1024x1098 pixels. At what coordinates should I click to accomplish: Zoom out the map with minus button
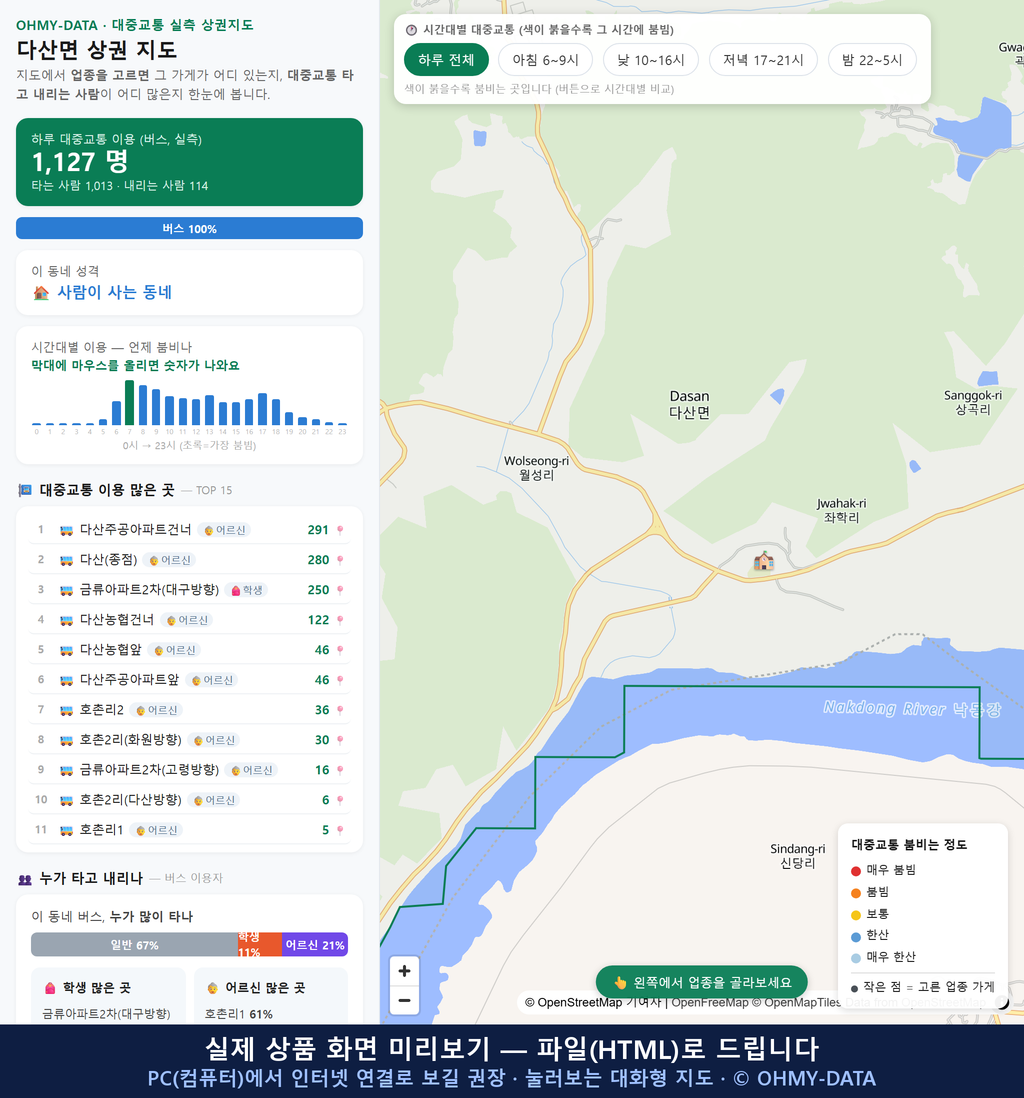click(404, 1000)
